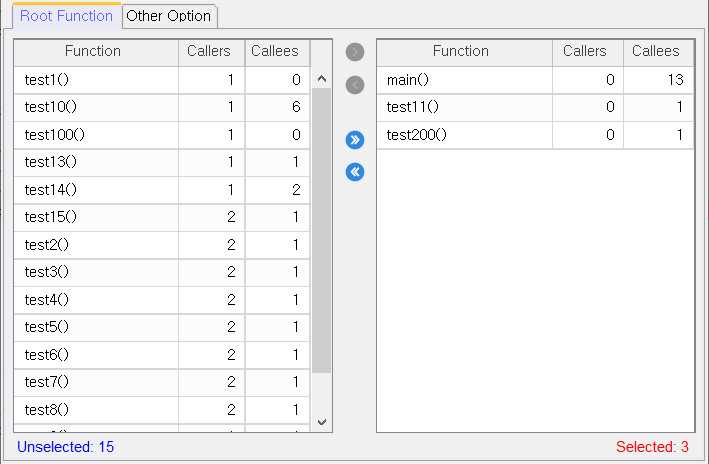Click the move-all-right double arrow icon
The width and height of the screenshot is (709, 464).
pos(355,140)
